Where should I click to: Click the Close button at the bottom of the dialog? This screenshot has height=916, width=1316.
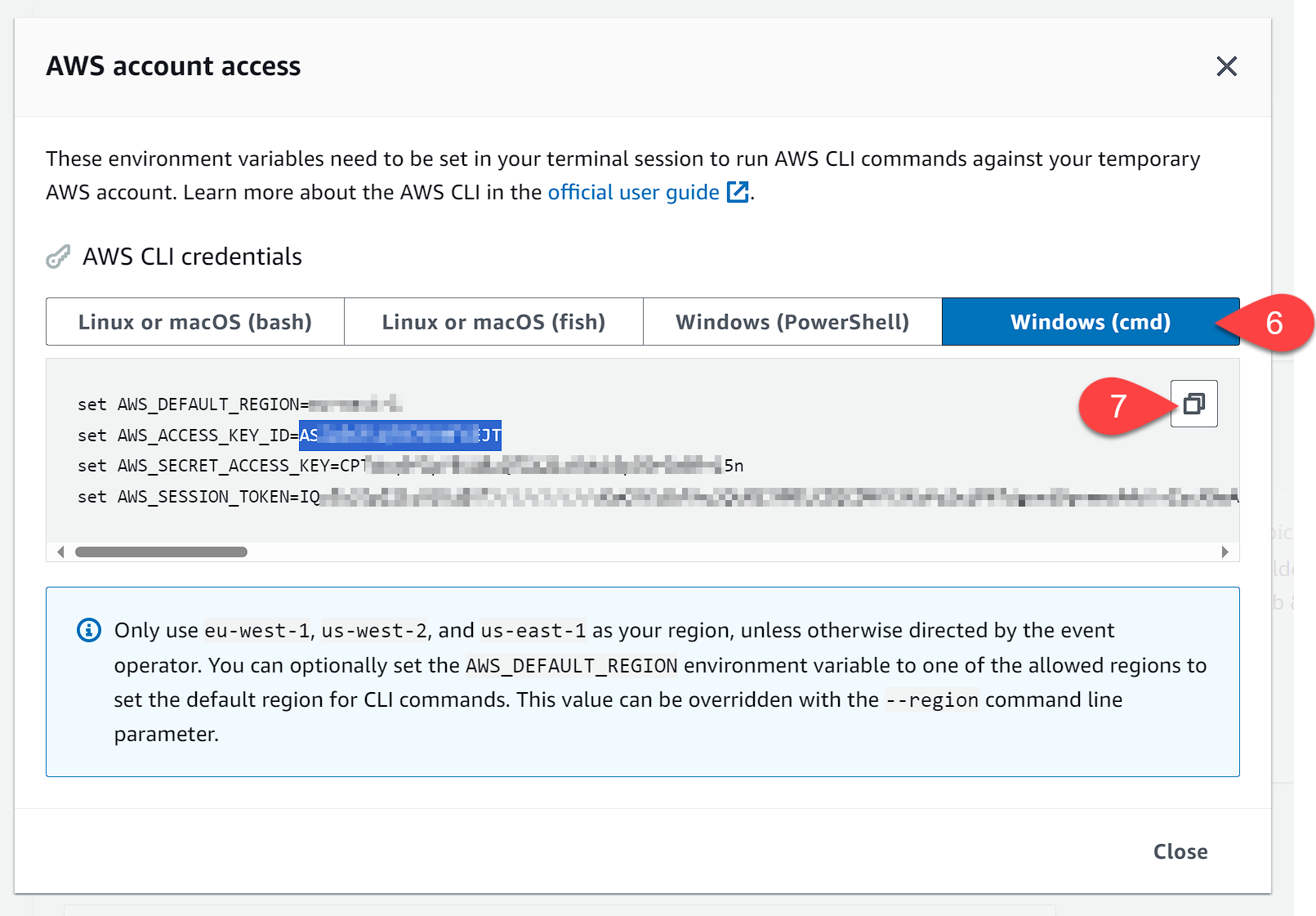(x=1180, y=851)
